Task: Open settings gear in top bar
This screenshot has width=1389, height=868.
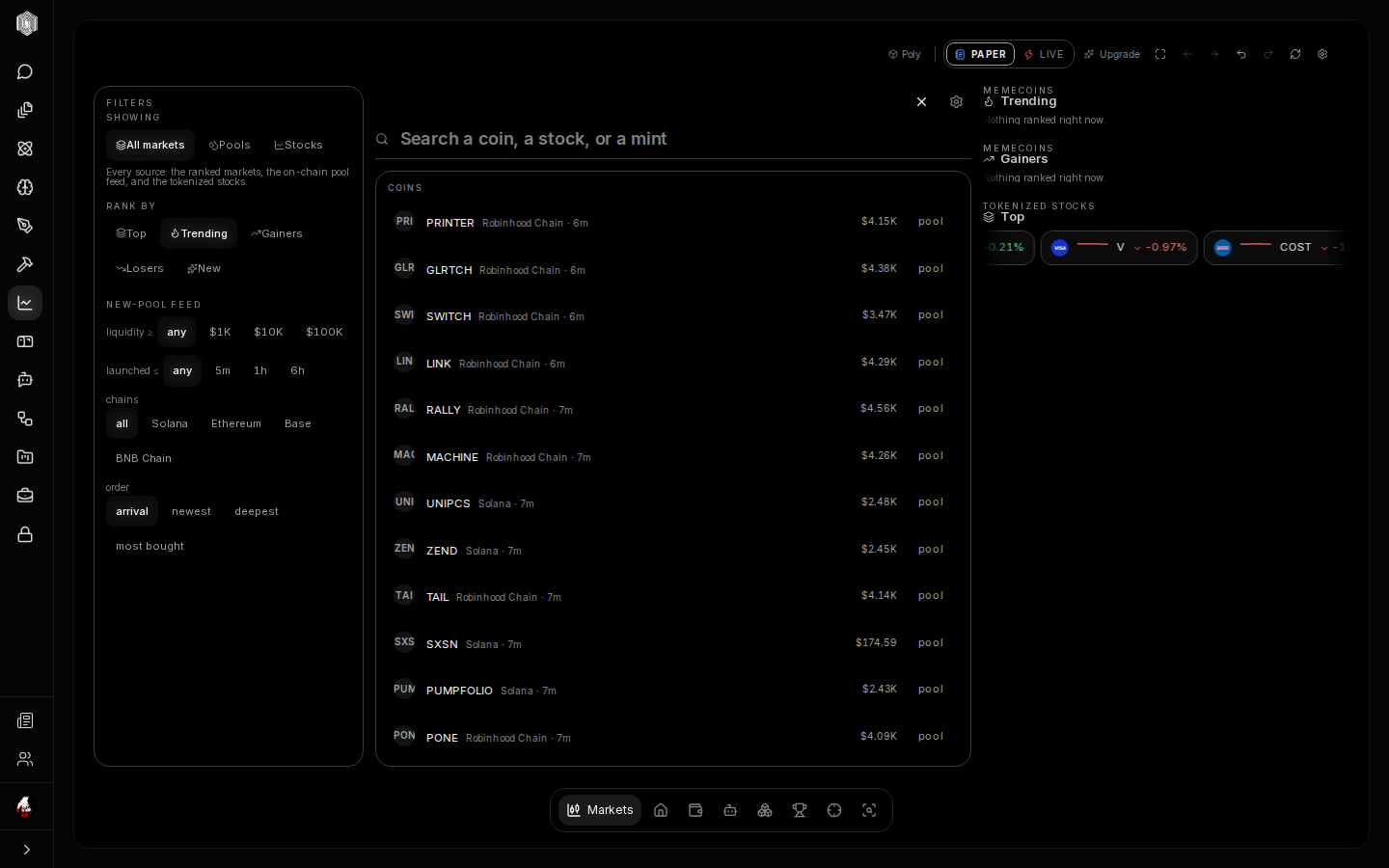Action: (x=1322, y=54)
